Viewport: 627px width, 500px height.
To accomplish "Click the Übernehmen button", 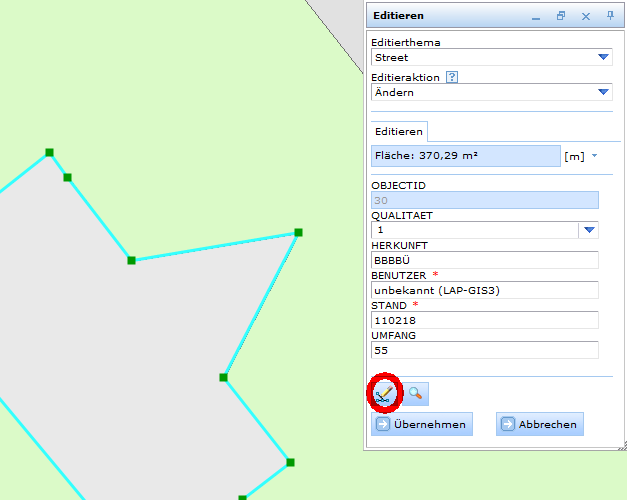I will [422, 424].
